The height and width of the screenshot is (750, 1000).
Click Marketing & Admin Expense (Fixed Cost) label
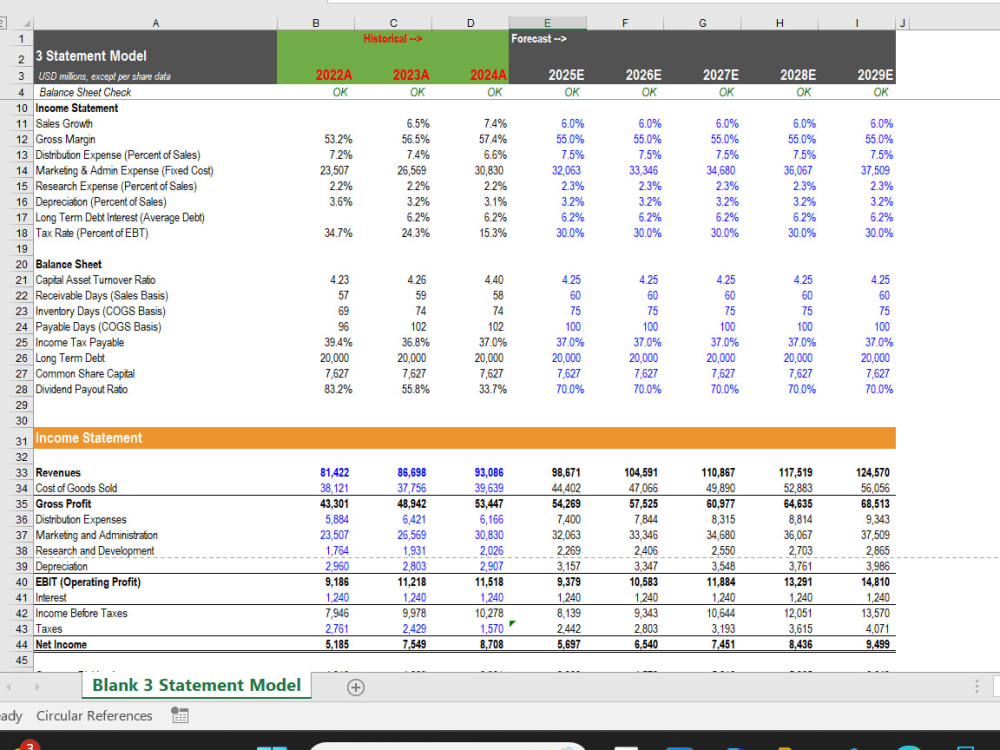tap(124, 170)
